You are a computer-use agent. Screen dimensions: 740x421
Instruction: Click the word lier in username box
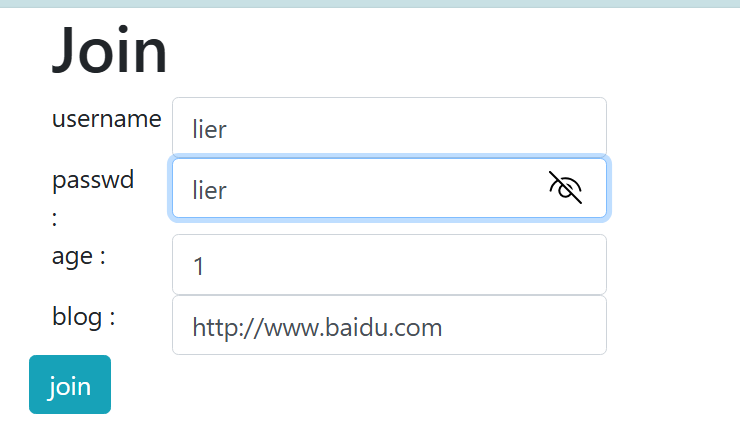coord(210,129)
